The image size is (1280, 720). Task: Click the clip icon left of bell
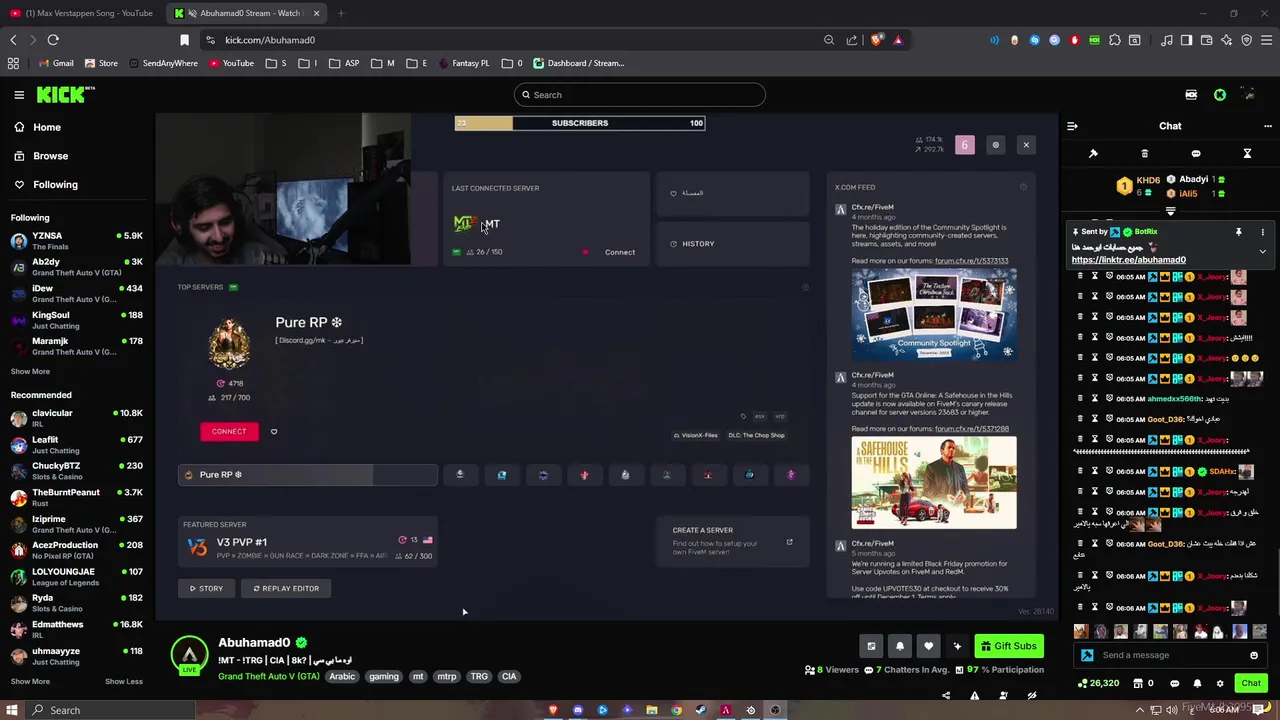(x=871, y=646)
